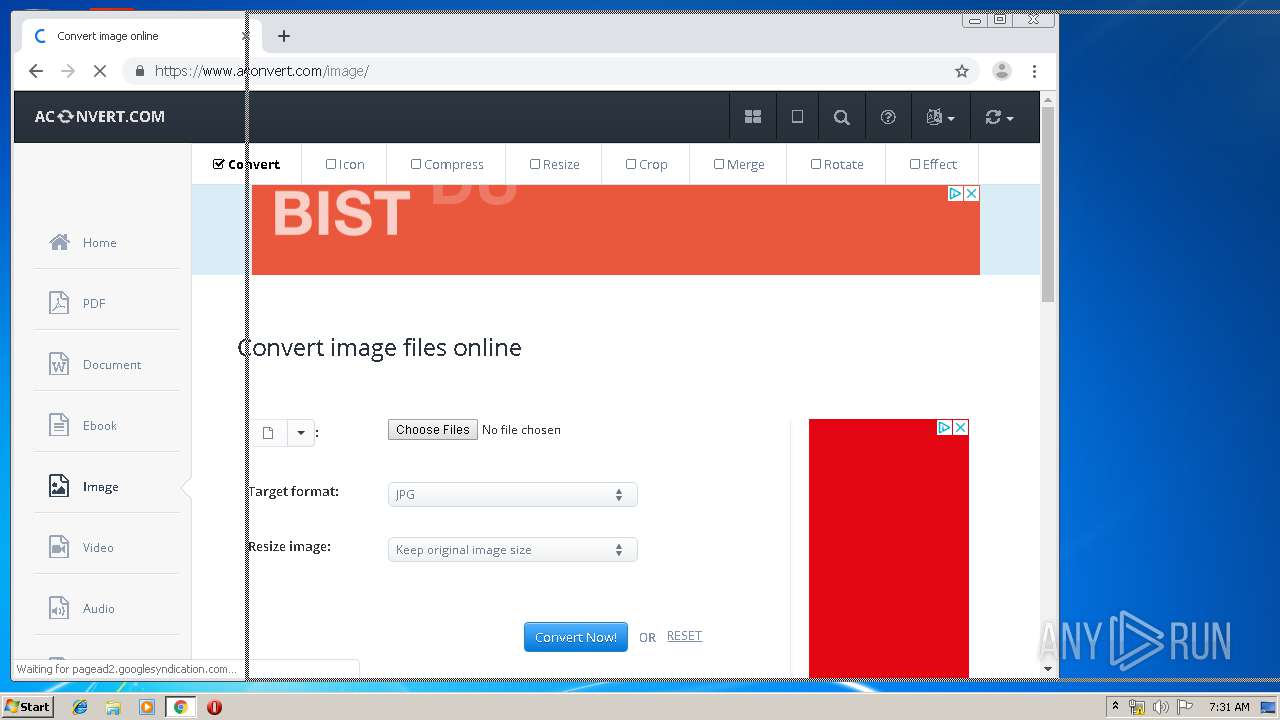The height and width of the screenshot is (720, 1280).
Task: Click the local file source icon
Action: 268,433
